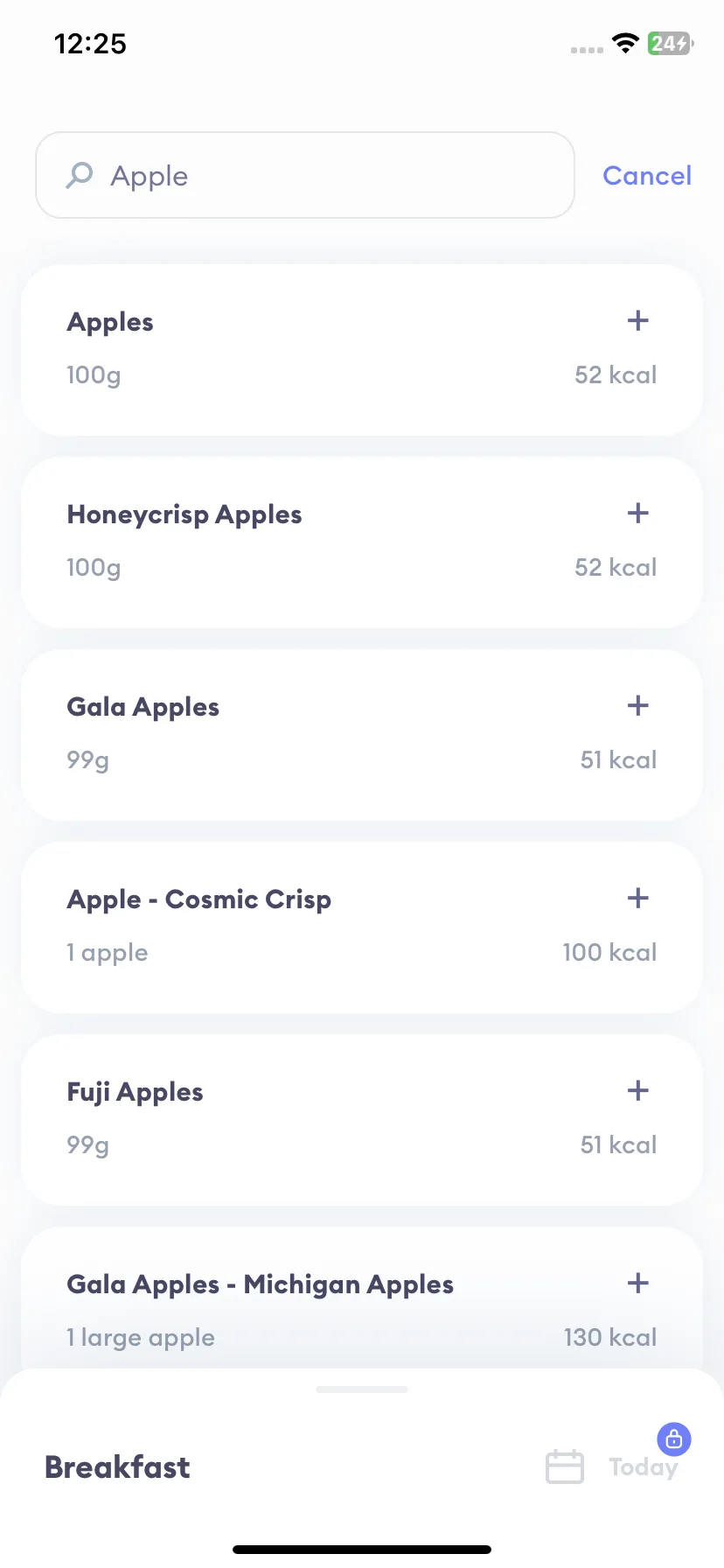Viewport: 724px width, 1568px height.
Task: Open the Honeycrisp Apples food card
Action: (362, 542)
